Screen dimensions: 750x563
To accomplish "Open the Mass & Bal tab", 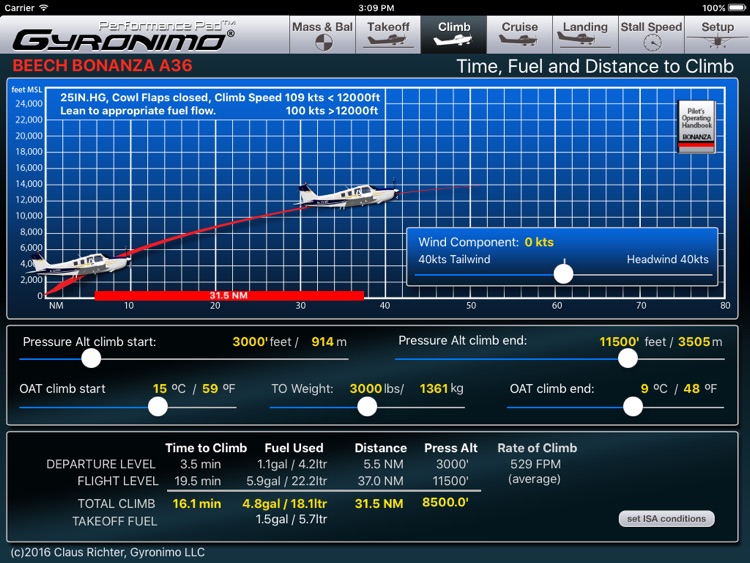I will 322,34.
